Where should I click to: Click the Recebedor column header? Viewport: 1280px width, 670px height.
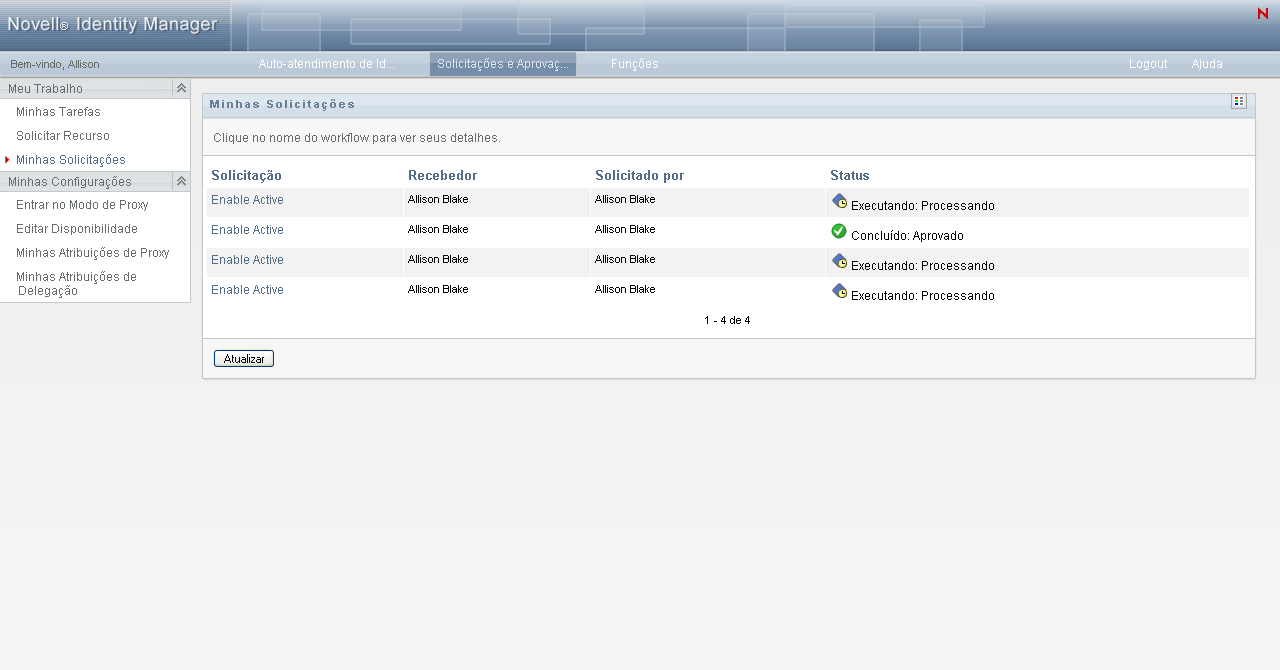point(442,176)
